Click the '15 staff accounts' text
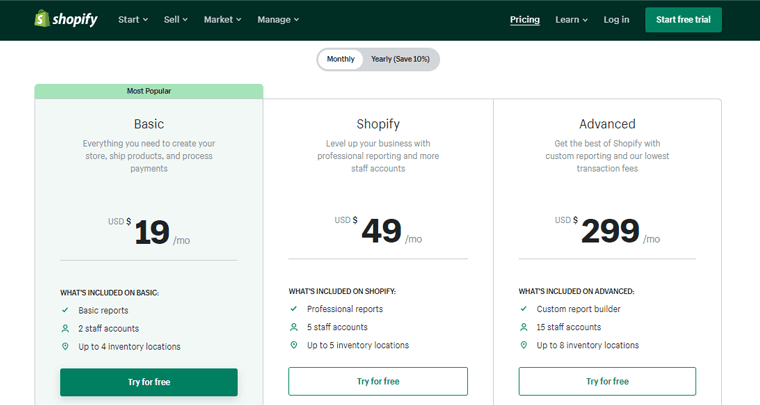Screen dimensions: 760x405 (569, 327)
